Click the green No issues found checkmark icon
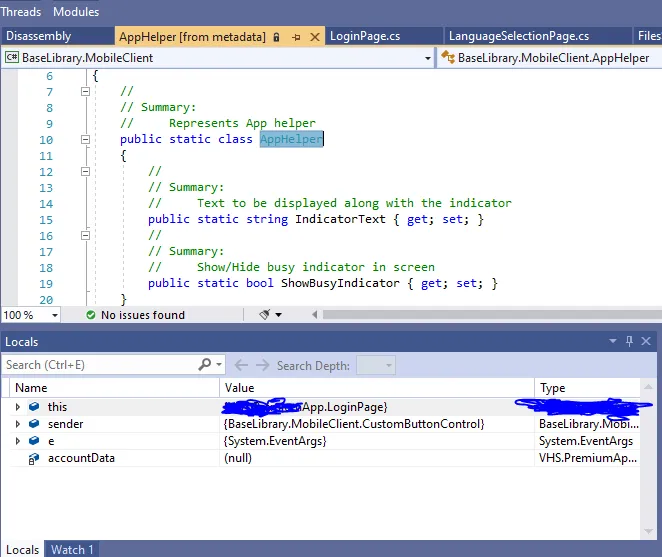The height and width of the screenshot is (557, 662). (x=90, y=315)
